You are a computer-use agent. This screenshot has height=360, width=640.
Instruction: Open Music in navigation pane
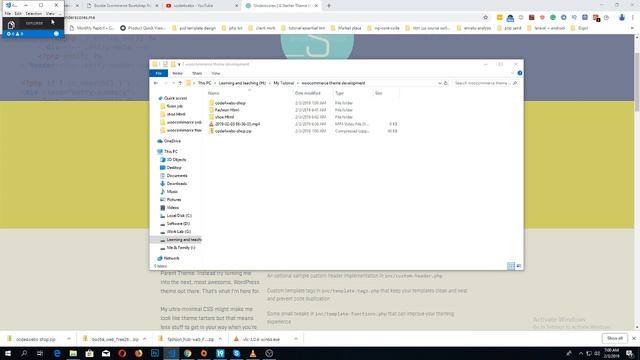click(172, 192)
